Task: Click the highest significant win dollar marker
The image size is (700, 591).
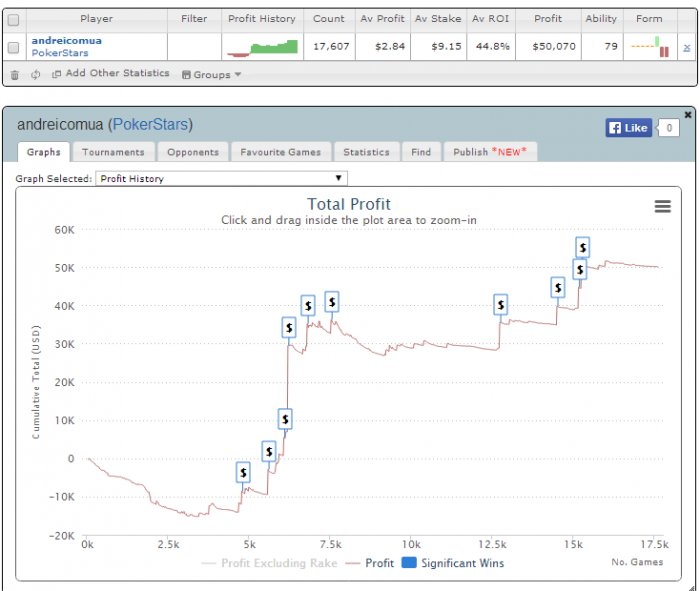Action: (582, 247)
